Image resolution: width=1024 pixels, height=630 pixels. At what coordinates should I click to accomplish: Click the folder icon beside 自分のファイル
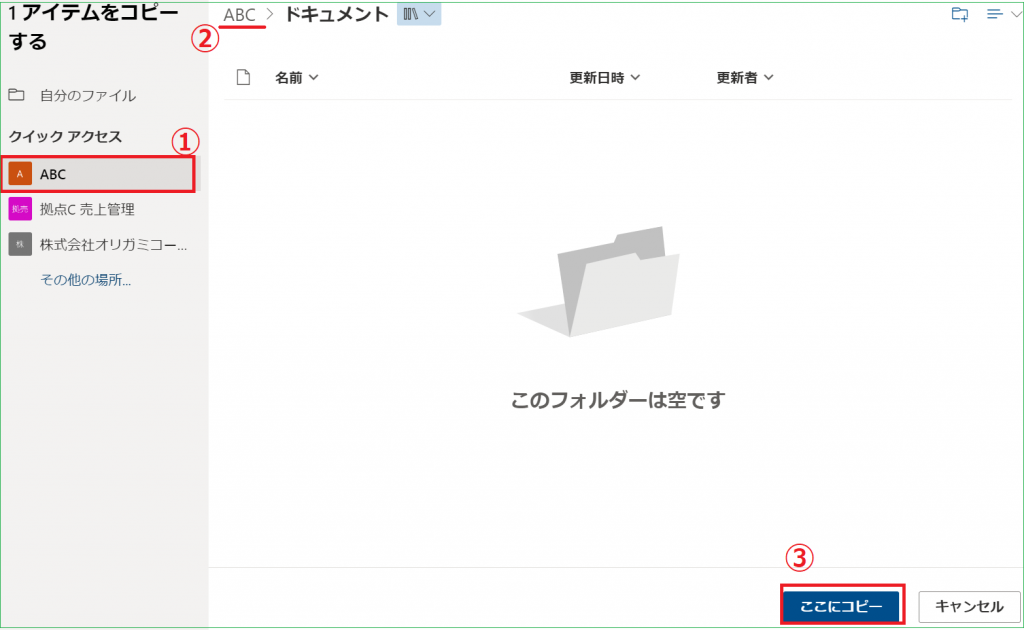16,95
